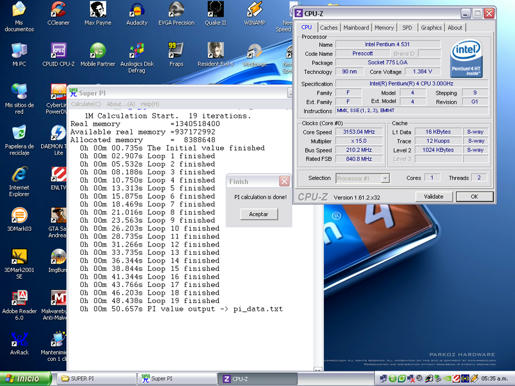Click the Loop 19 finished line in Super PI
Viewport: 515px width, 386px height.
pyautogui.click(x=149, y=301)
